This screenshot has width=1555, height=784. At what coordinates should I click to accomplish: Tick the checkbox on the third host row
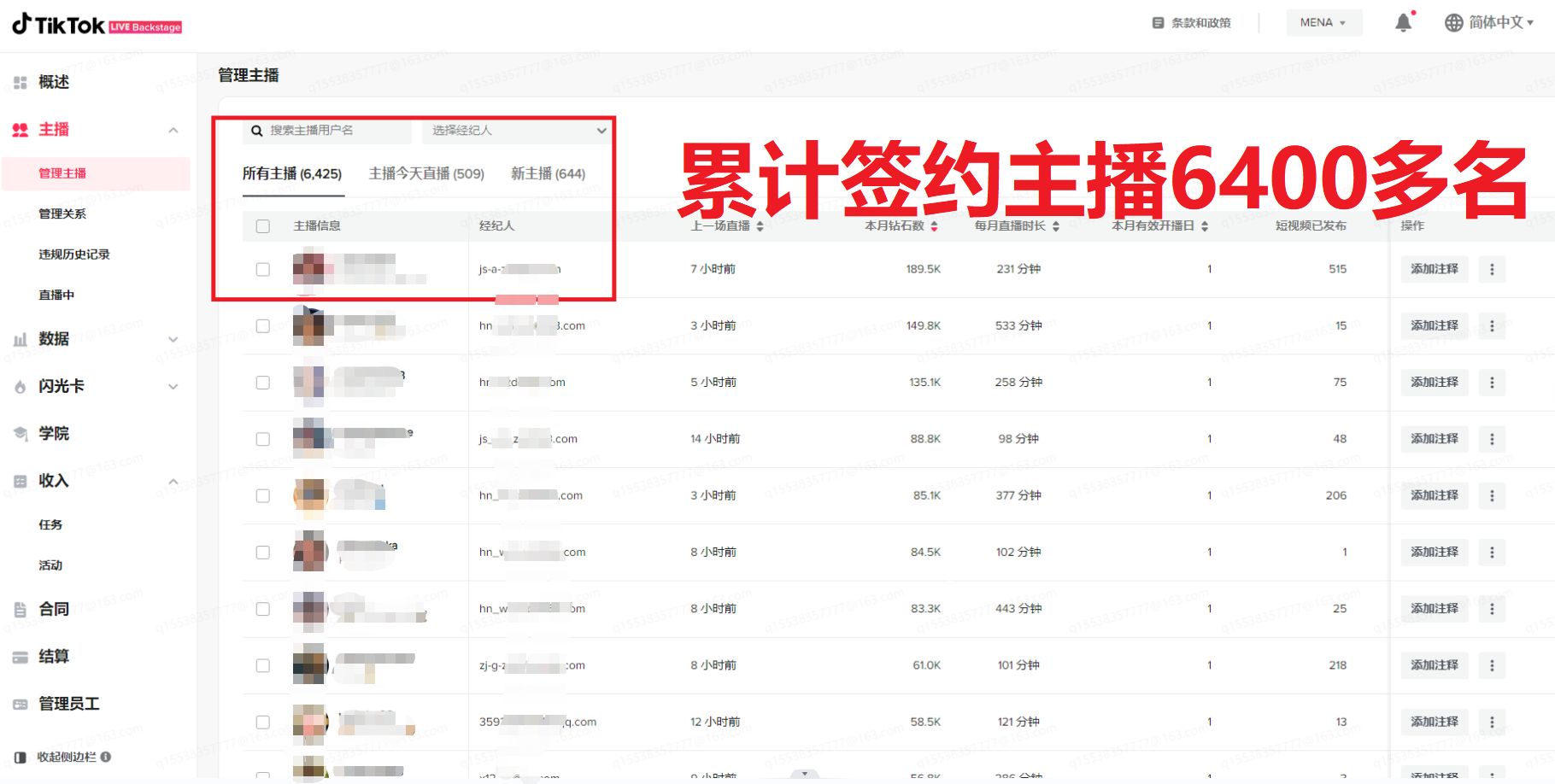coord(263,382)
